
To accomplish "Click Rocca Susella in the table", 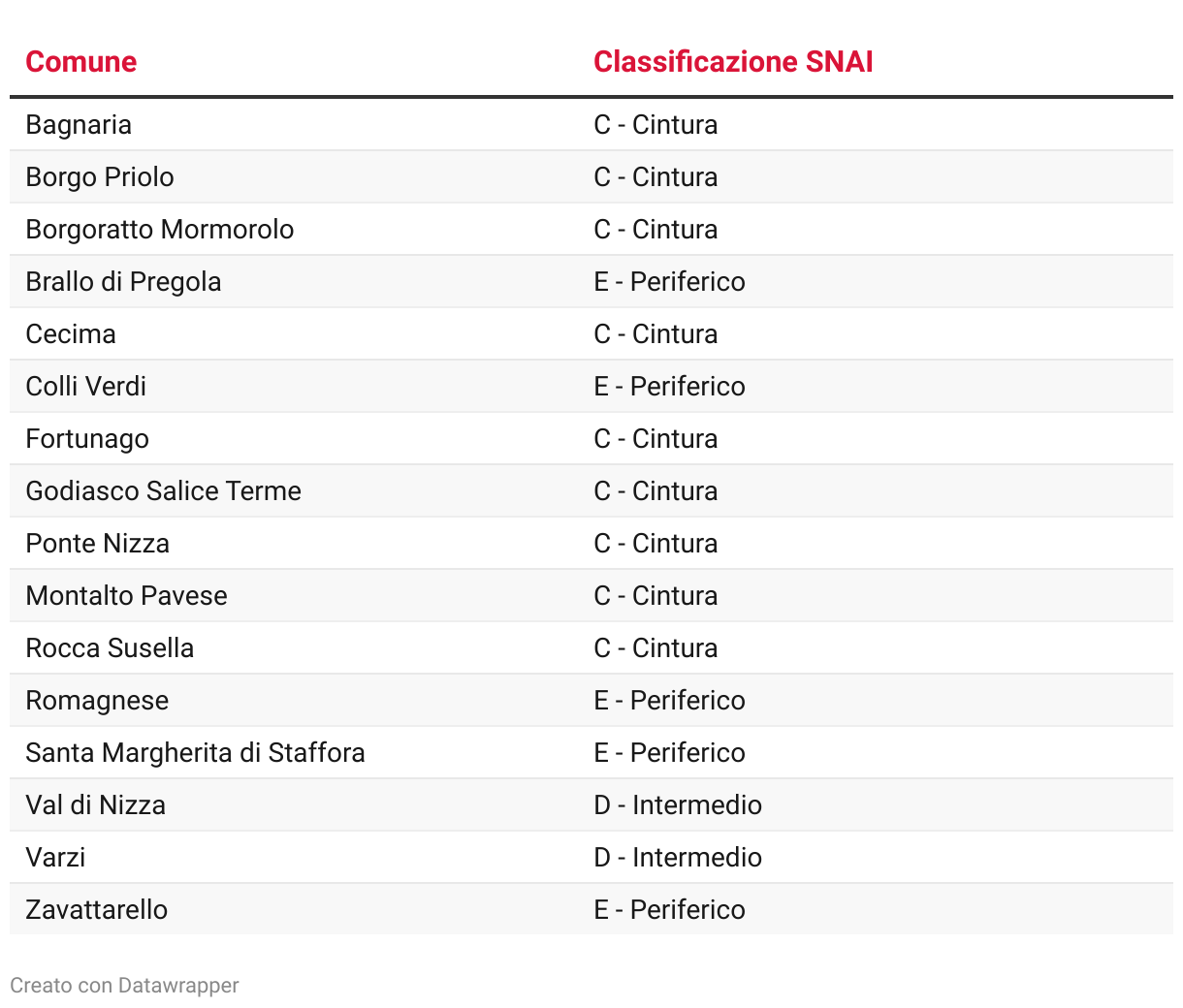I will 110,647.
